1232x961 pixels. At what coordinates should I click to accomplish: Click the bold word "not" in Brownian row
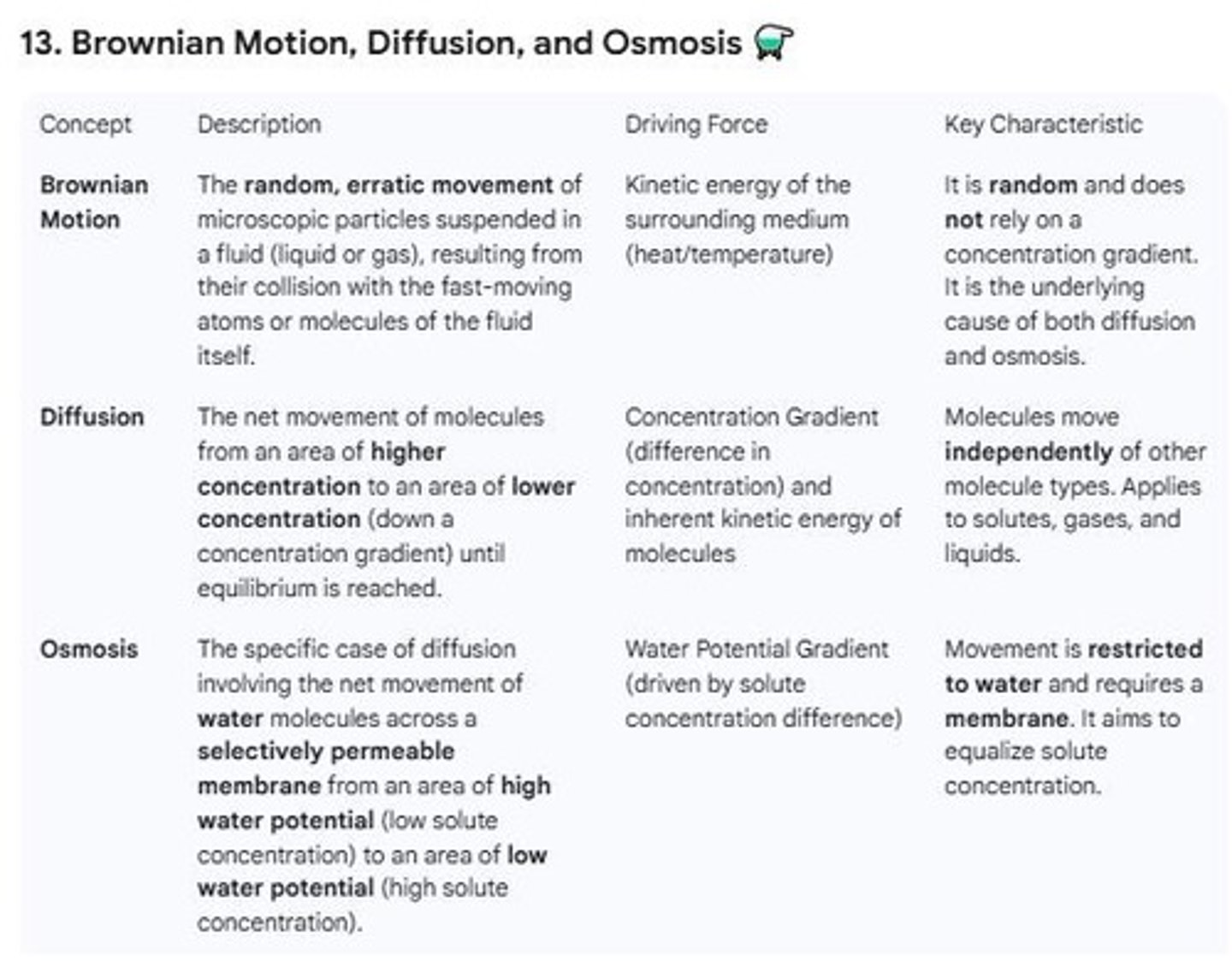coord(963,220)
